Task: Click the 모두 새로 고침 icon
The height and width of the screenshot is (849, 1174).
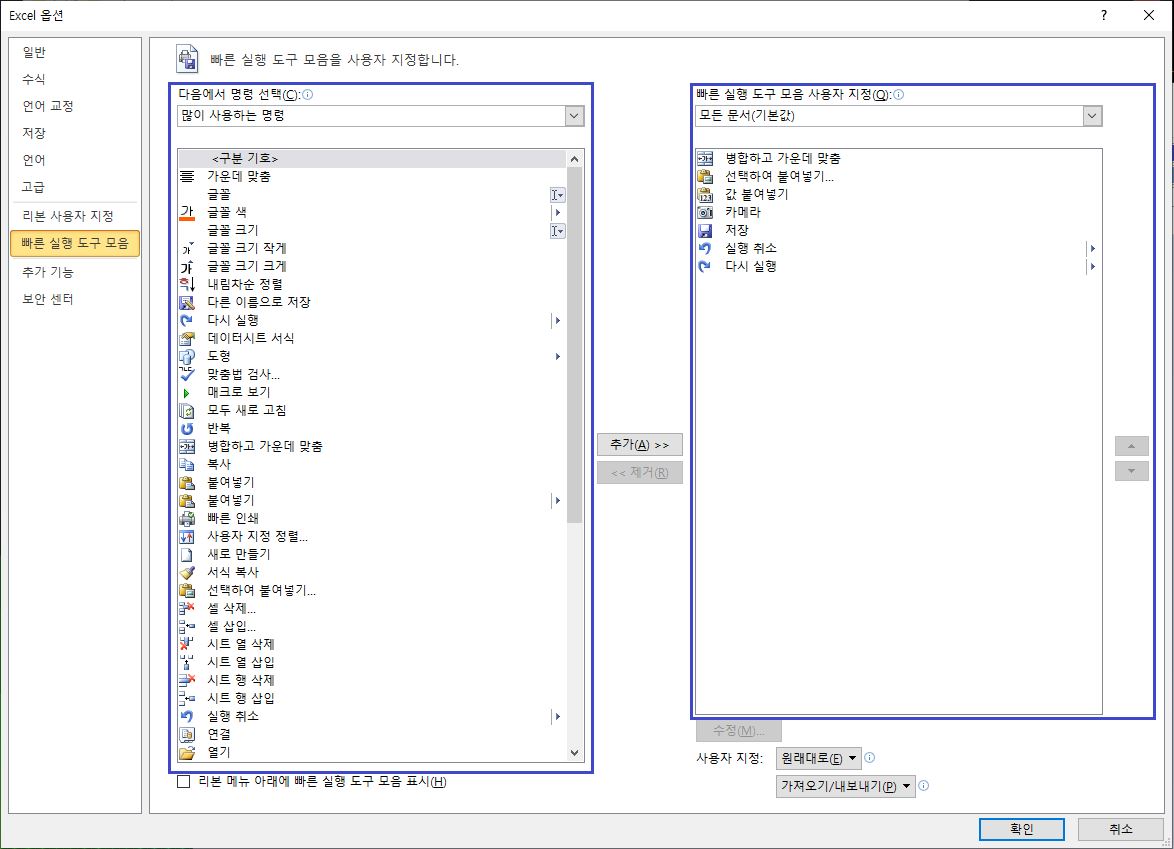Action: tap(187, 410)
